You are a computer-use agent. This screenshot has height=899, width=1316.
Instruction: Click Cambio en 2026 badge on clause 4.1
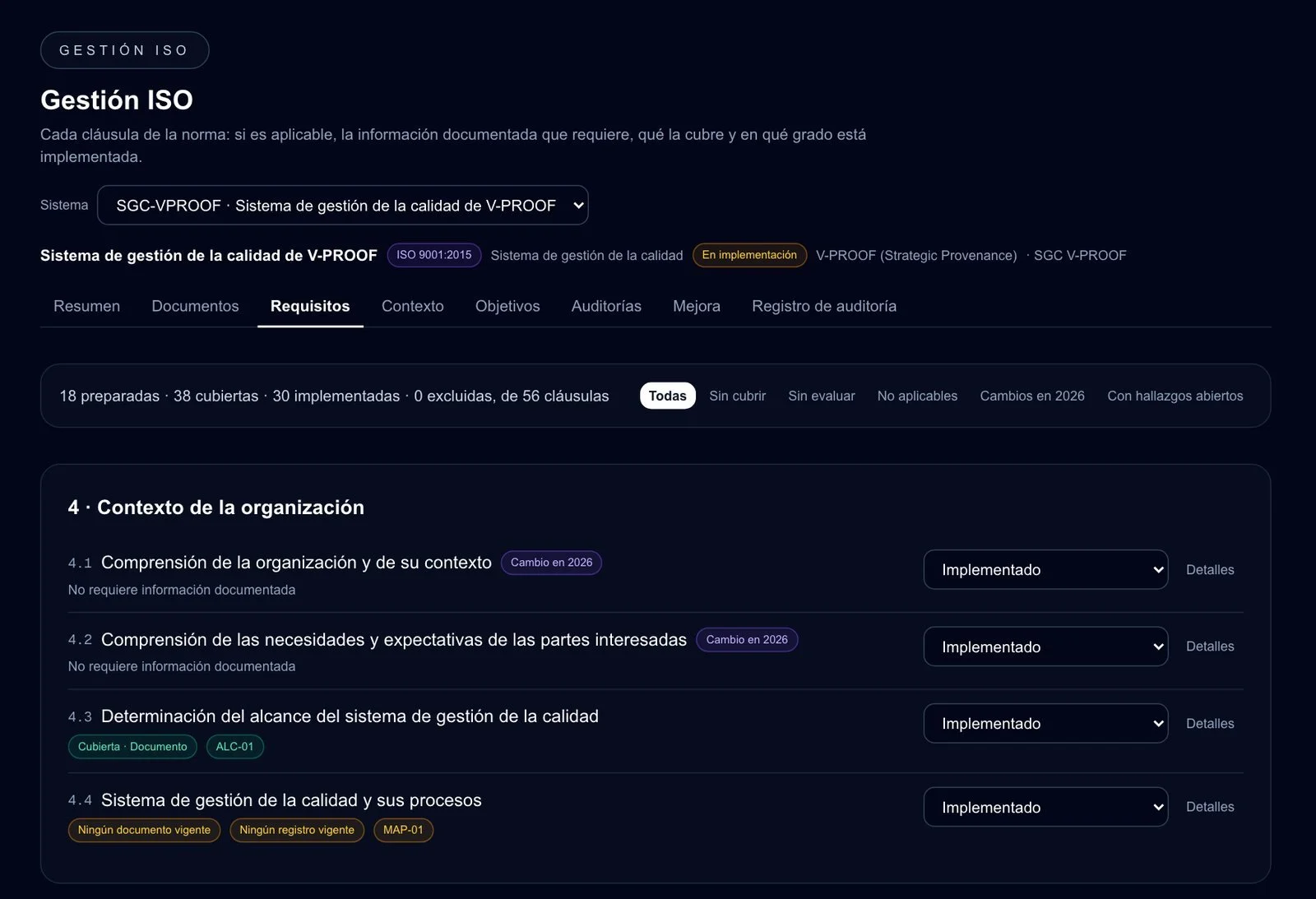(x=551, y=563)
